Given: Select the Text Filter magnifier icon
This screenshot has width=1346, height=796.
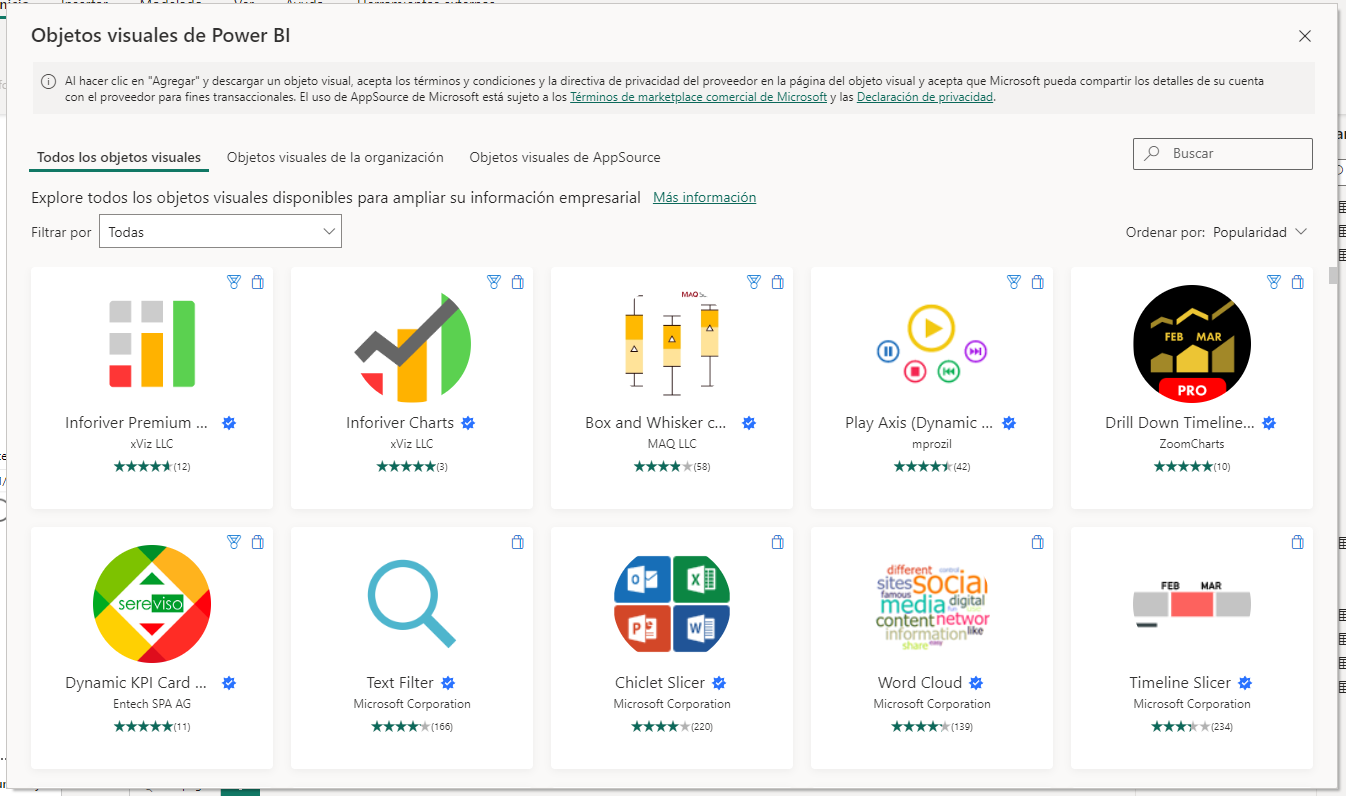Looking at the screenshot, I should pyautogui.click(x=412, y=603).
